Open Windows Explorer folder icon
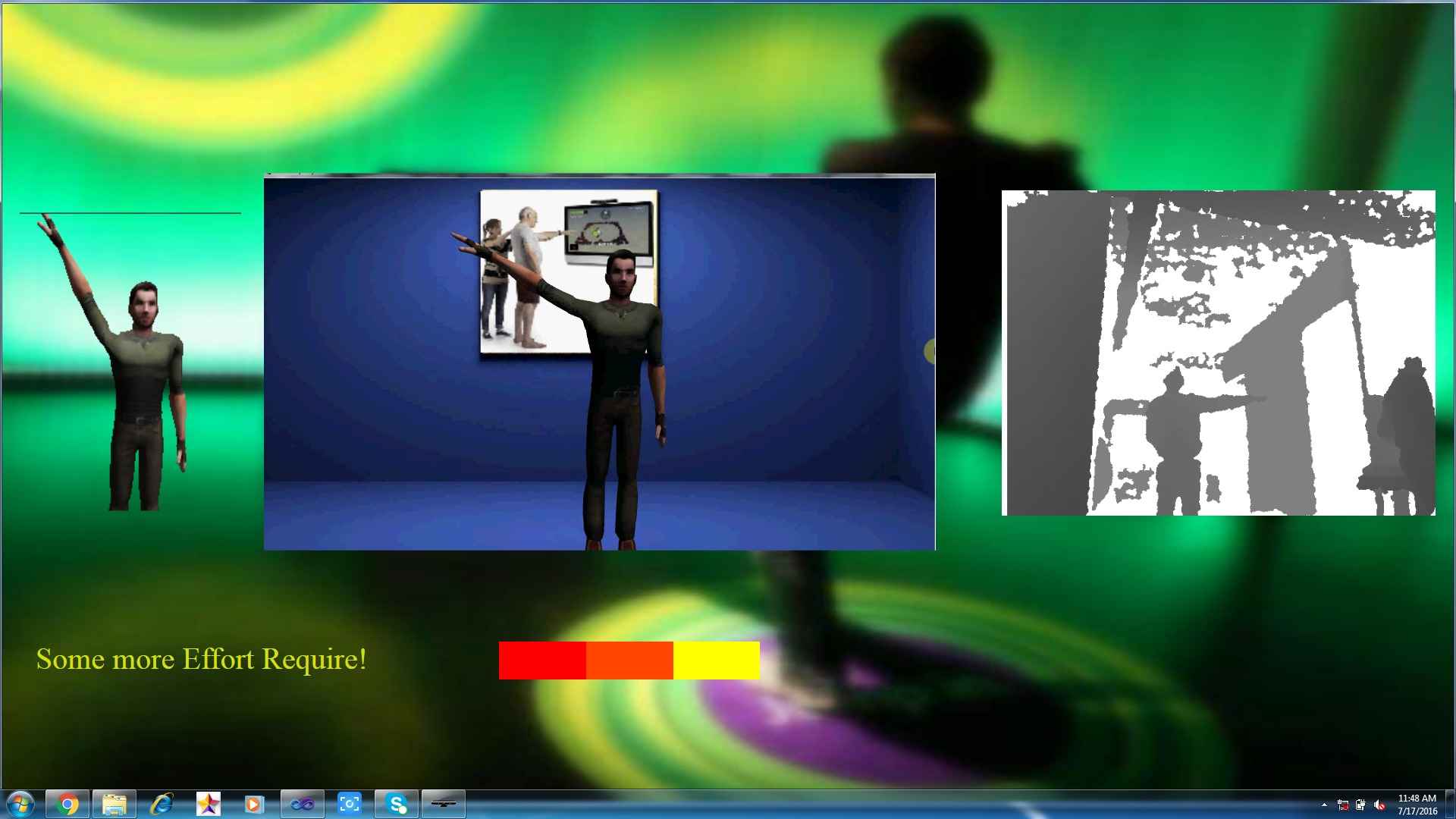 point(115,804)
